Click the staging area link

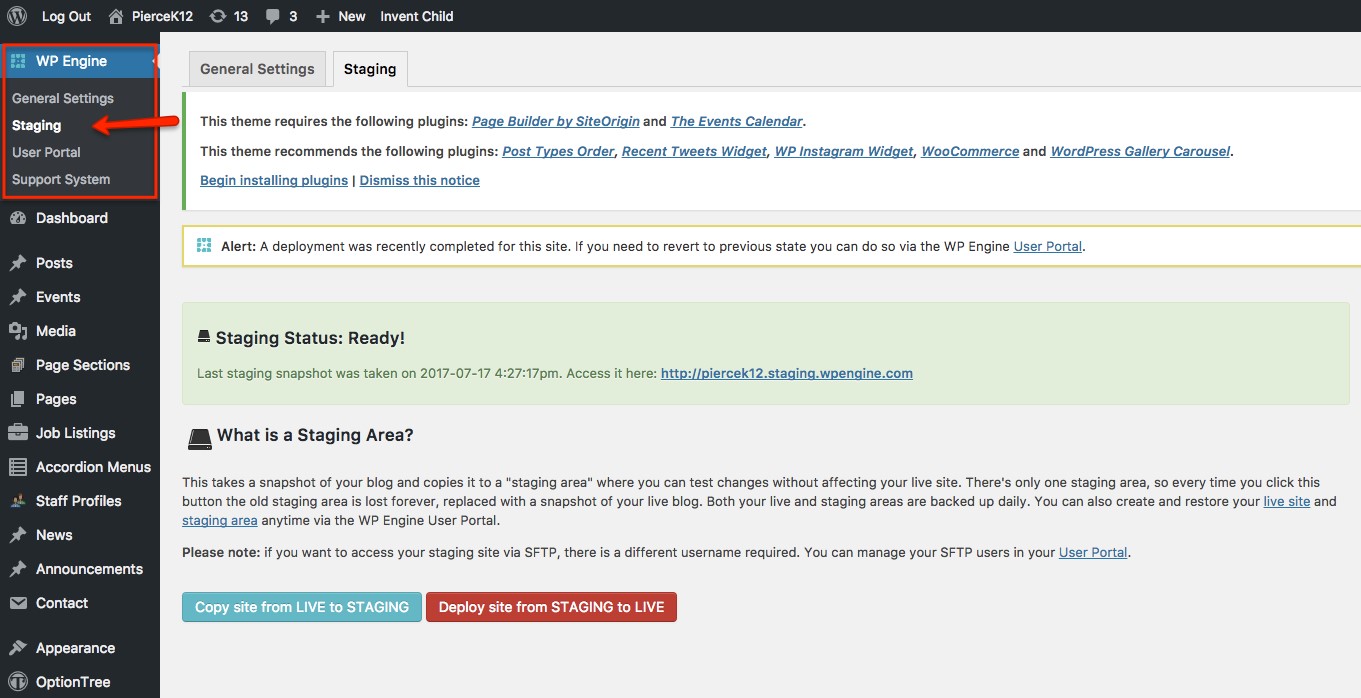(x=220, y=520)
